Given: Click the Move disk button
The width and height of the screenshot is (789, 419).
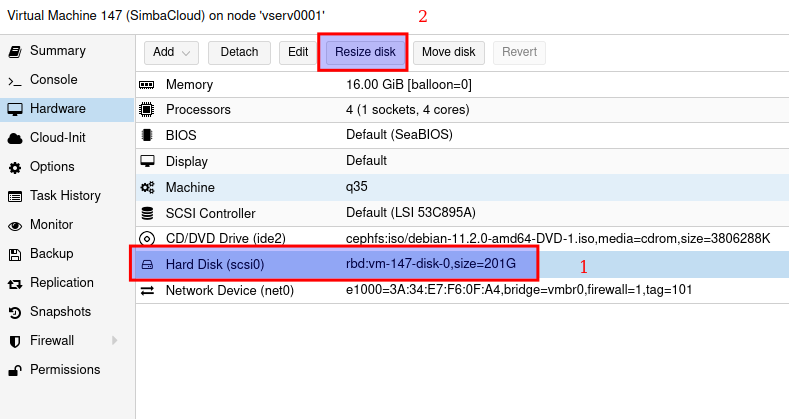Looking at the screenshot, I should tap(450, 52).
